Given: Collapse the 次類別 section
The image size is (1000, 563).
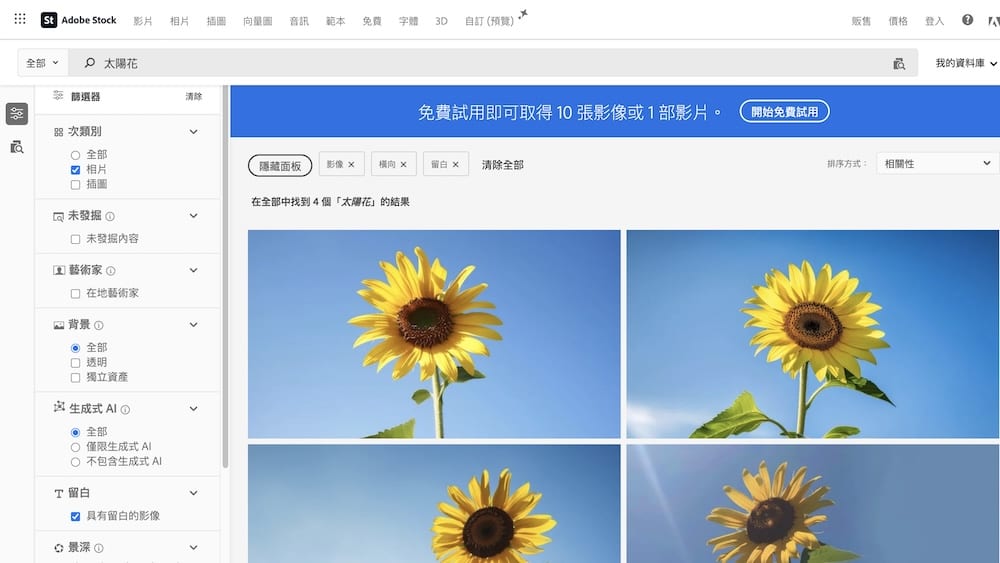Looking at the screenshot, I should pos(193,132).
